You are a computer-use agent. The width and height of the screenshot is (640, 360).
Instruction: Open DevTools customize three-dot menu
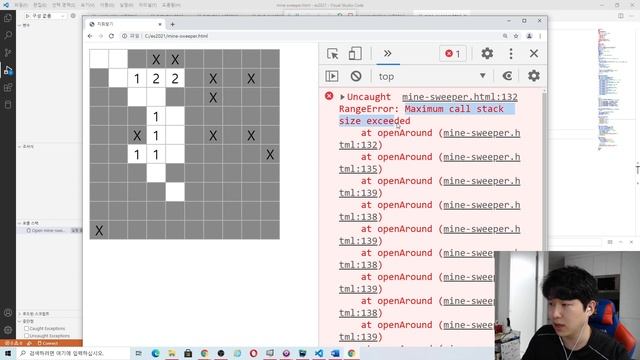511,53
